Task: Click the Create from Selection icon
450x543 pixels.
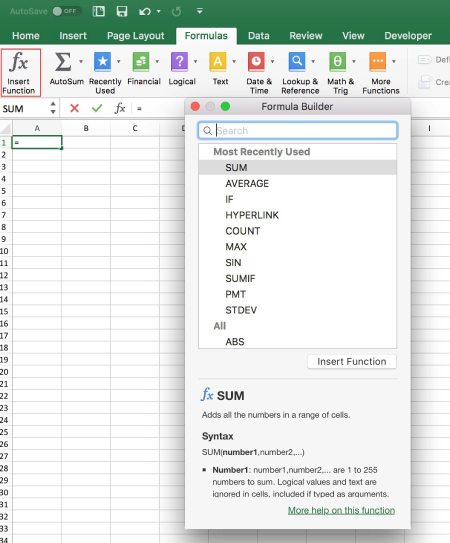Action: pyautogui.click(x=425, y=82)
